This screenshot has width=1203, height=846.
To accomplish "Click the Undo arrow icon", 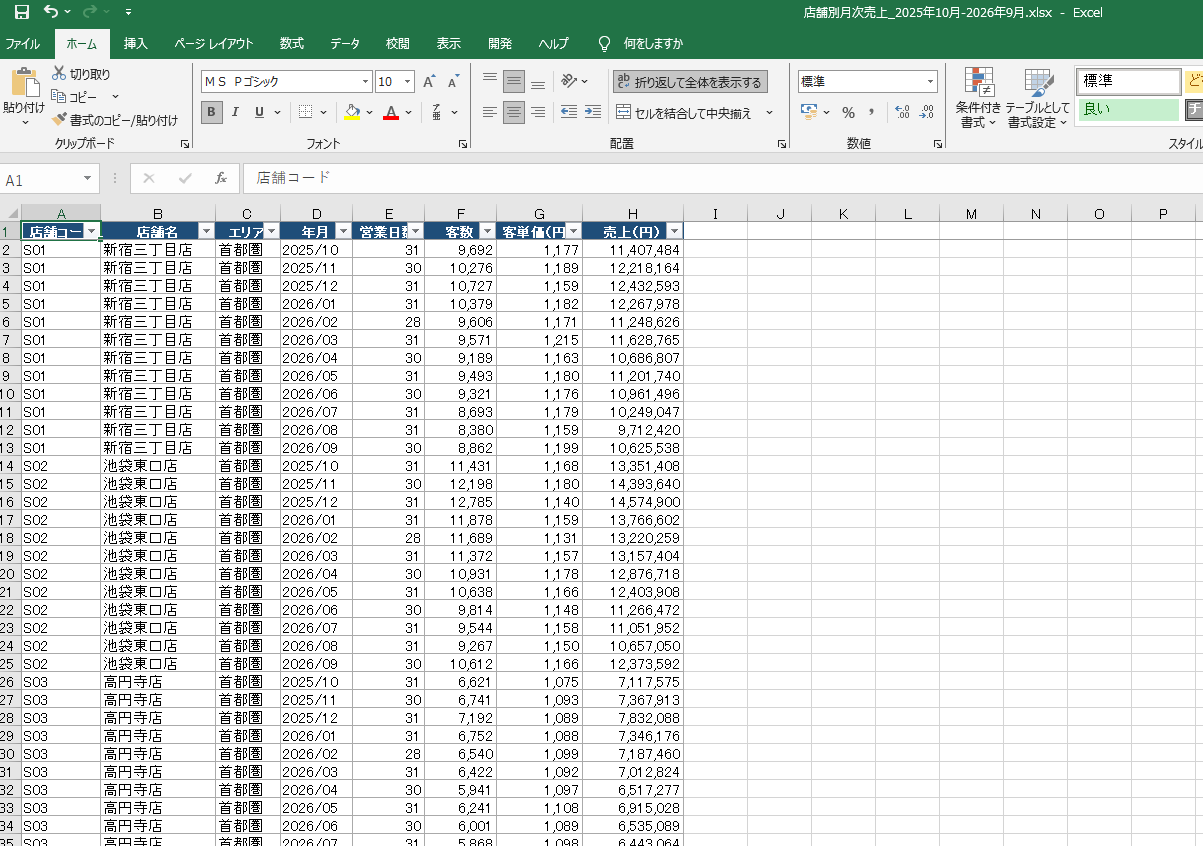I will pos(51,12).
